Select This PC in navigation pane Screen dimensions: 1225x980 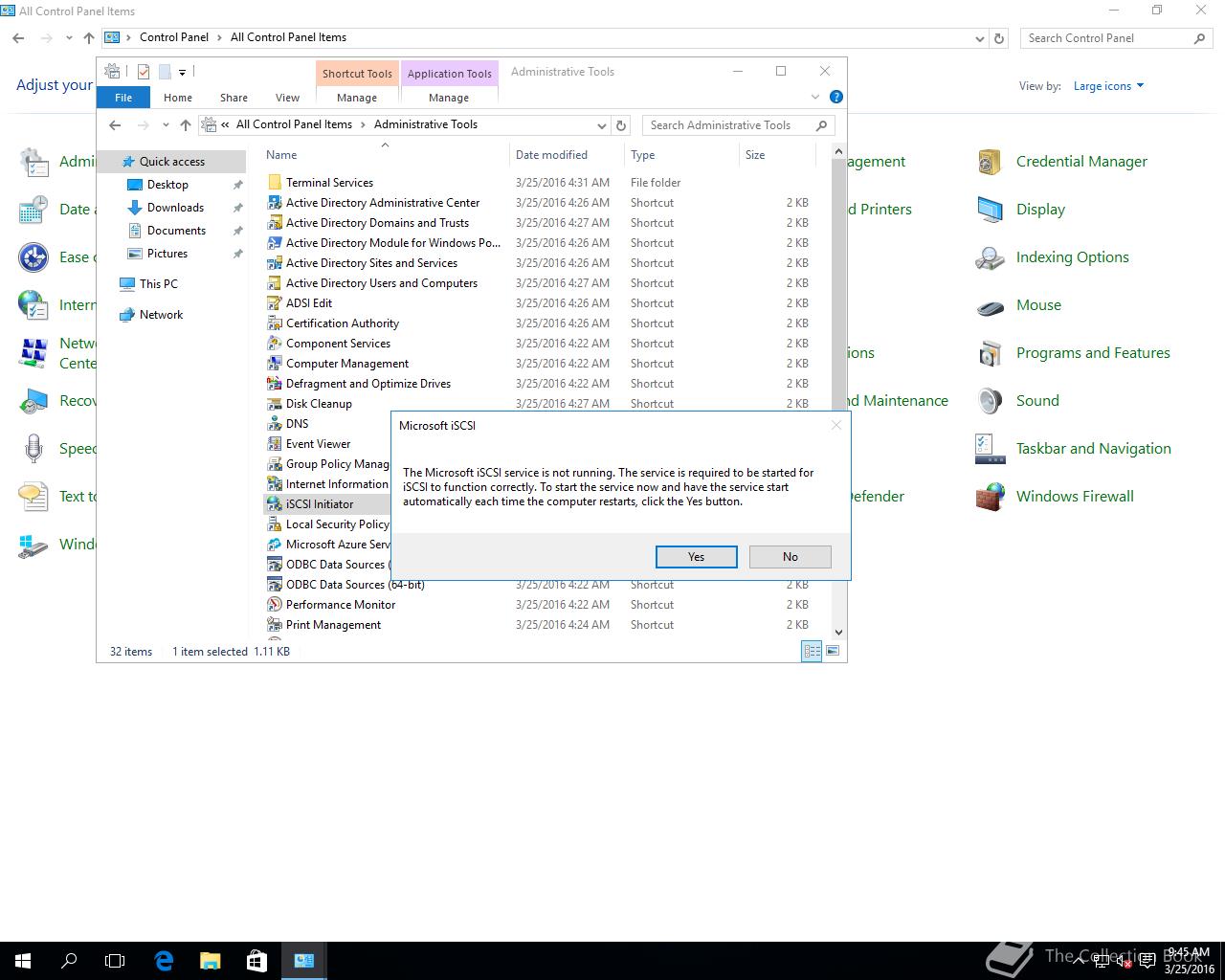[158, 284]
